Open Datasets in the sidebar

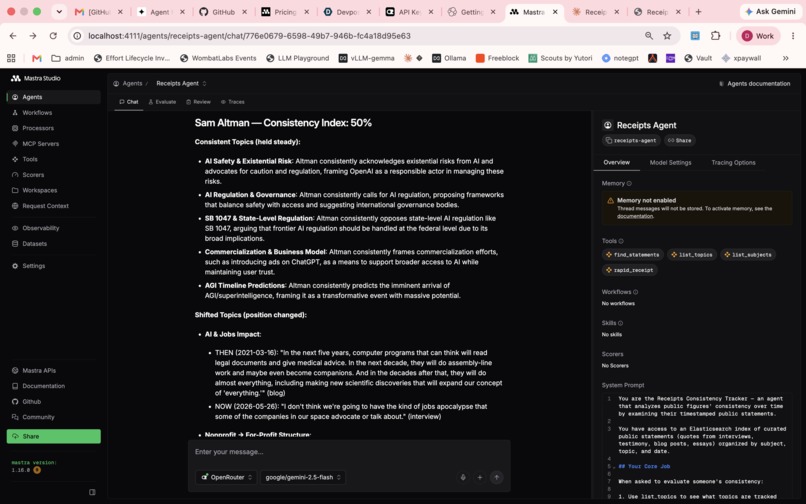coord(53,244)
